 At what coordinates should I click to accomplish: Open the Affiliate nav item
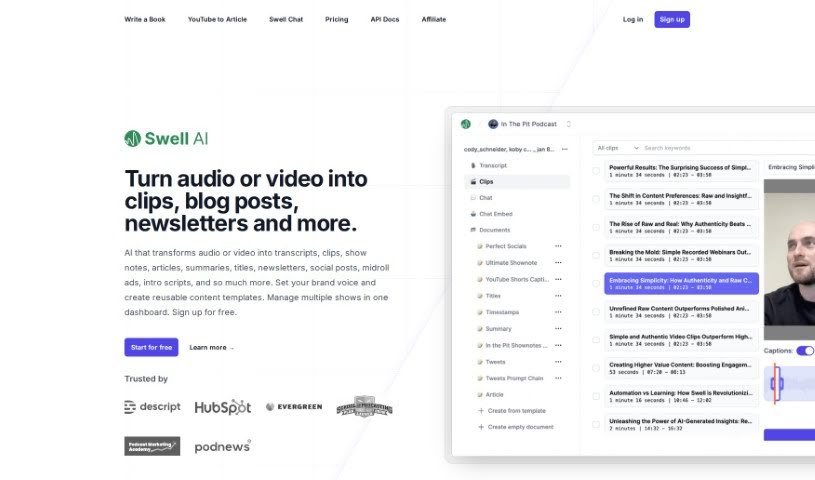coord(434,19)
